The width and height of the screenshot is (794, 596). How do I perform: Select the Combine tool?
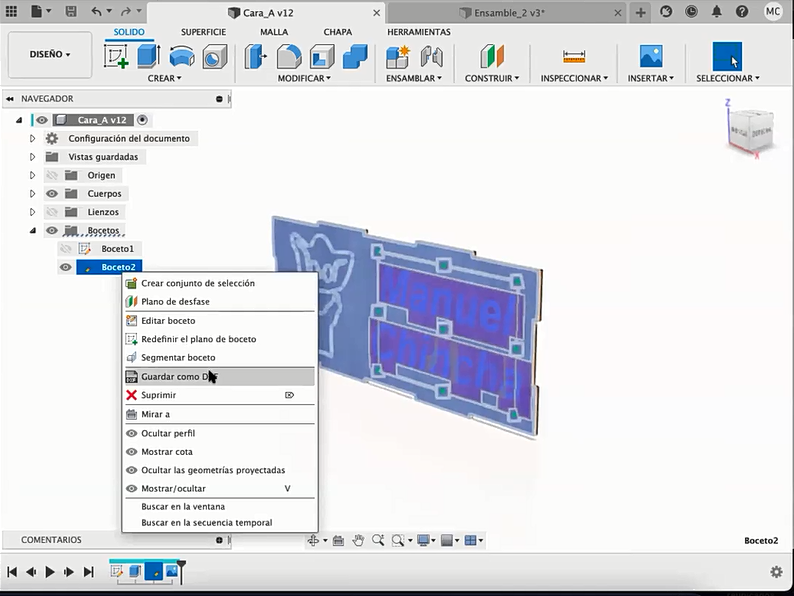355,56
